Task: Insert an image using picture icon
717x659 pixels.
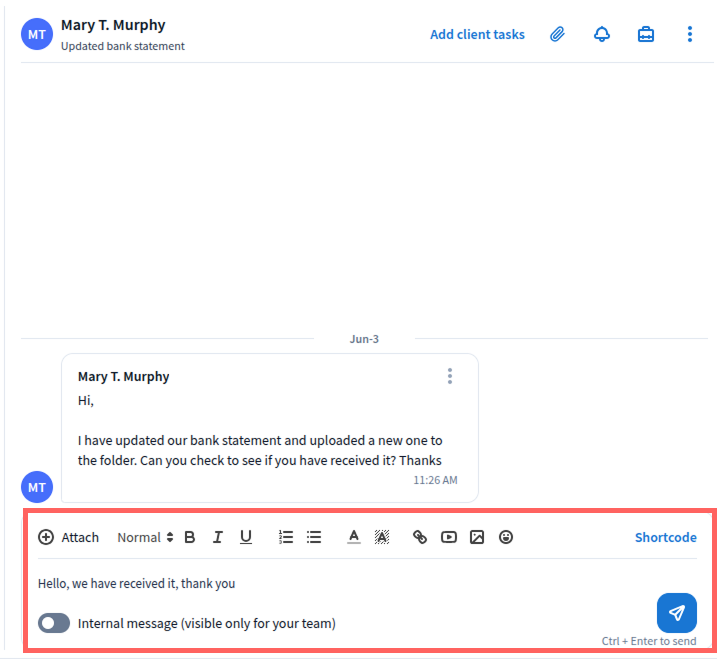Action: [x=477, y=537]
